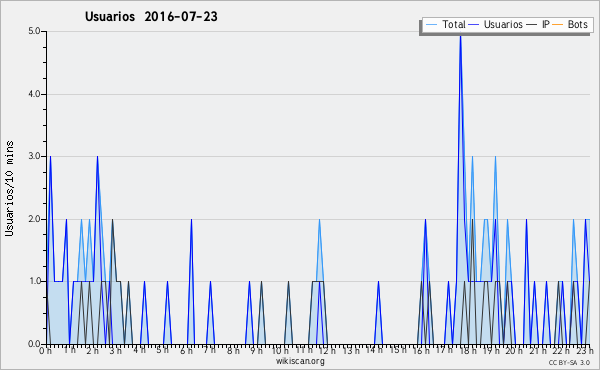Click the '0 h' x-axis label

click(x=46, y=351)
